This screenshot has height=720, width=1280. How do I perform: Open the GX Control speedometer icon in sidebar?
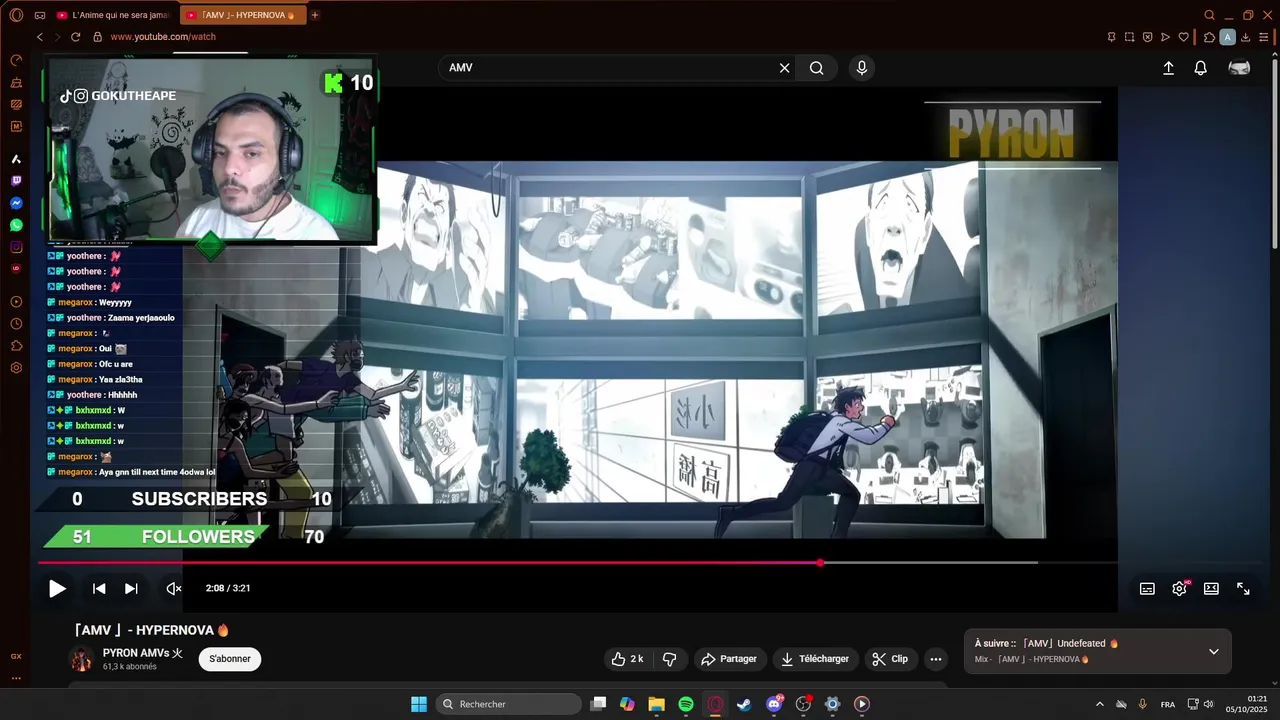pos(16,60)
